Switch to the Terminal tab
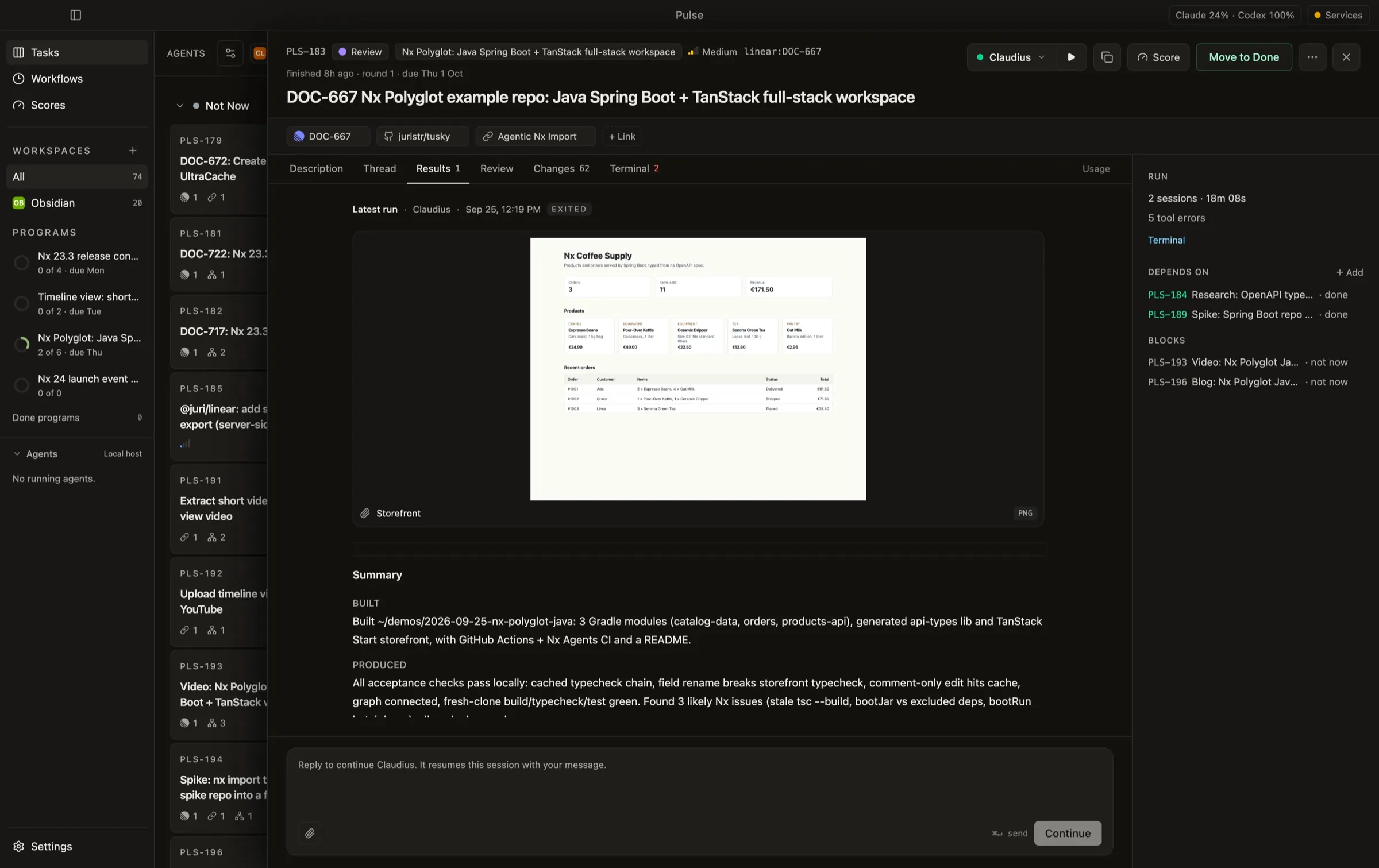Image resolution: width=1379 pixels, height=868 pixels. (x=634, y=169)
